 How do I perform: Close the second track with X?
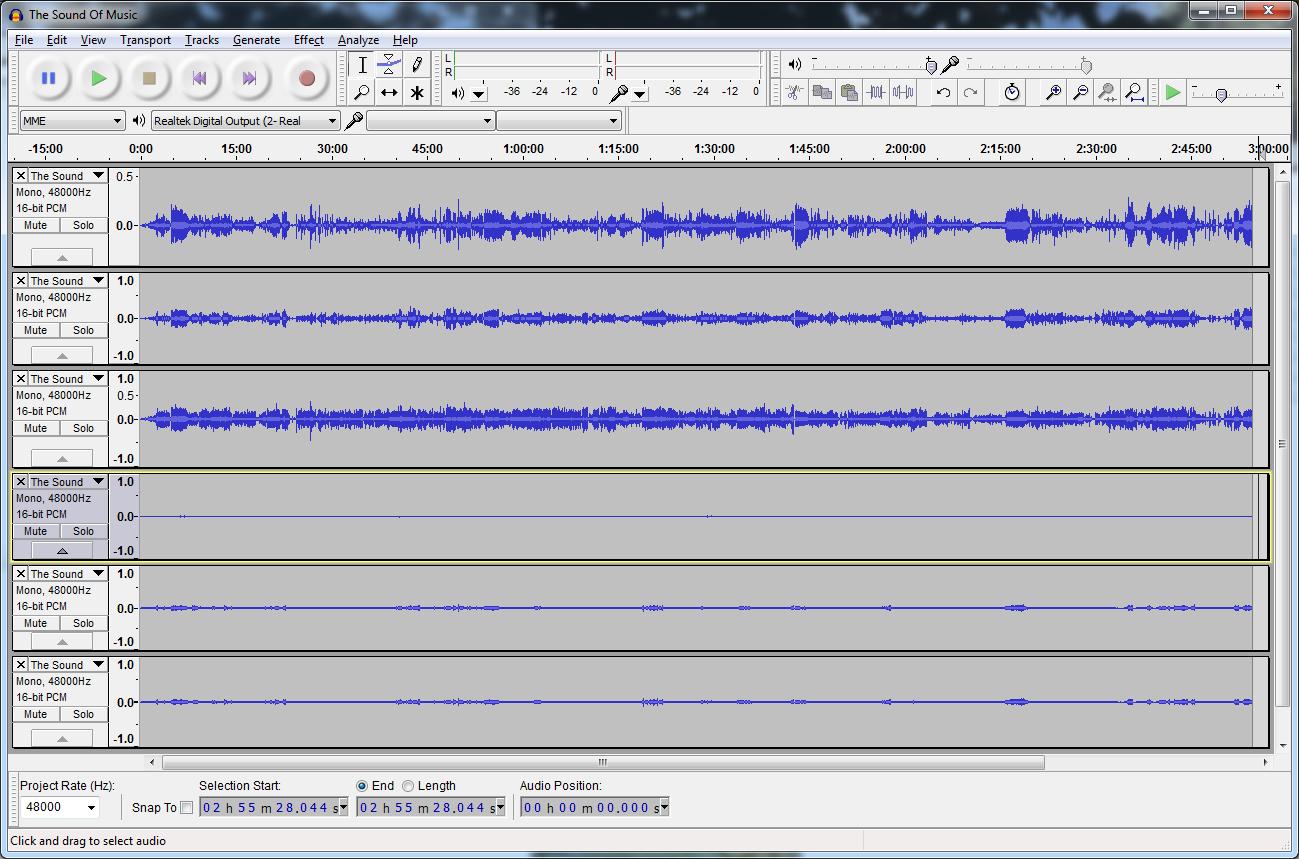[21, 281]
